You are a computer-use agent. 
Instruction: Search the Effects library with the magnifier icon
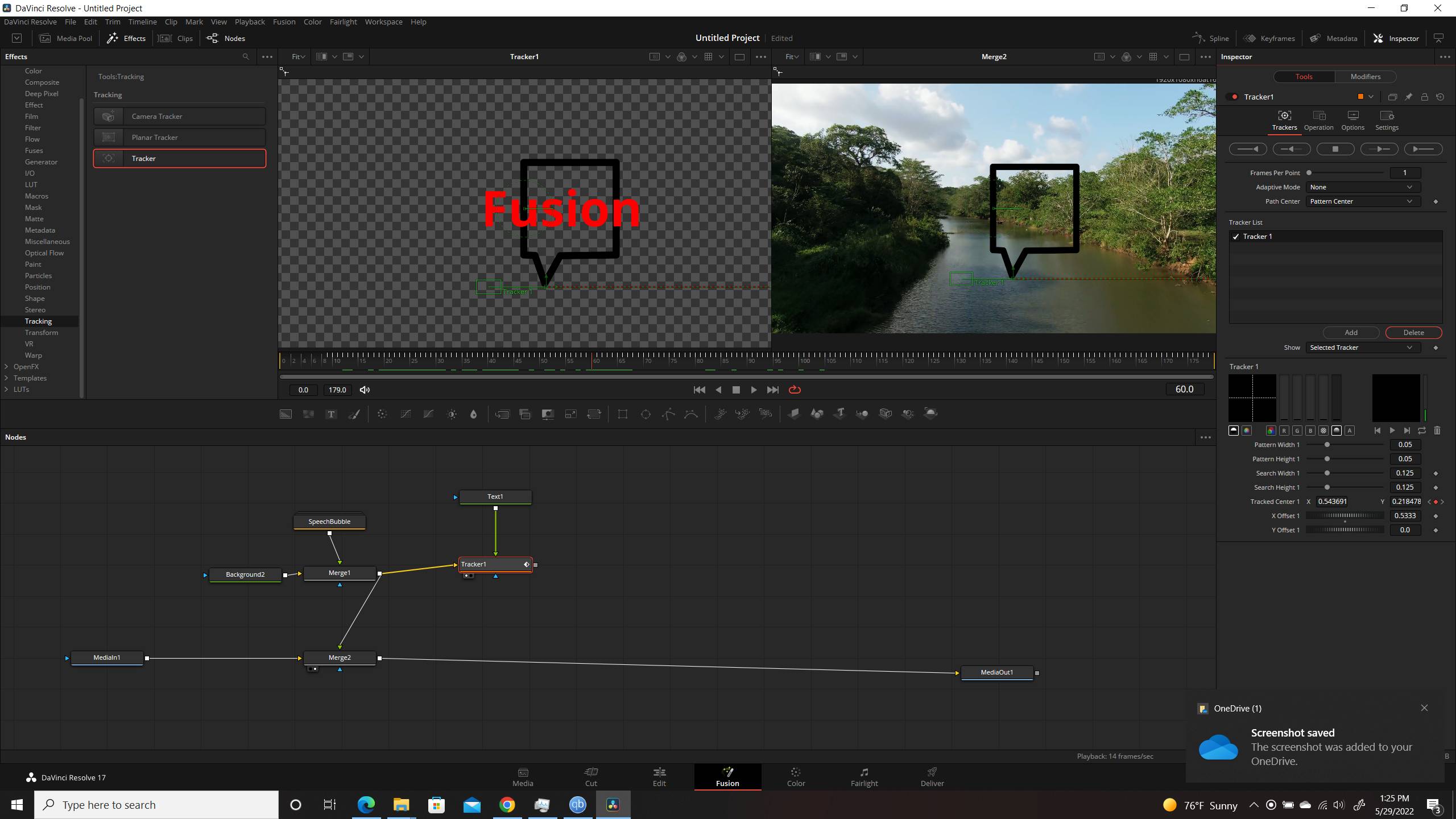(x=246, y=56)
